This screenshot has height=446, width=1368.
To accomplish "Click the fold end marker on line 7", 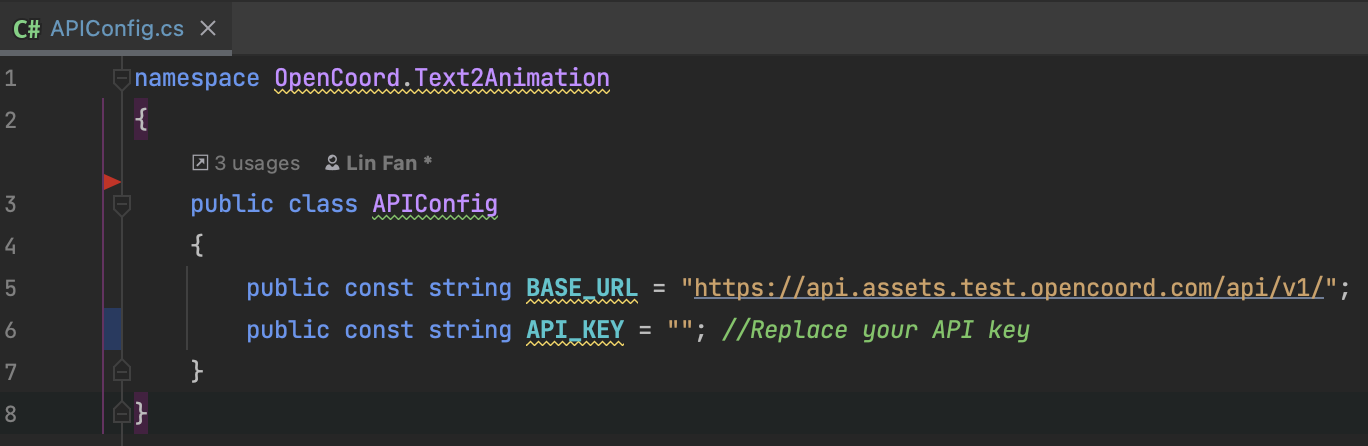I will [122, 371].
